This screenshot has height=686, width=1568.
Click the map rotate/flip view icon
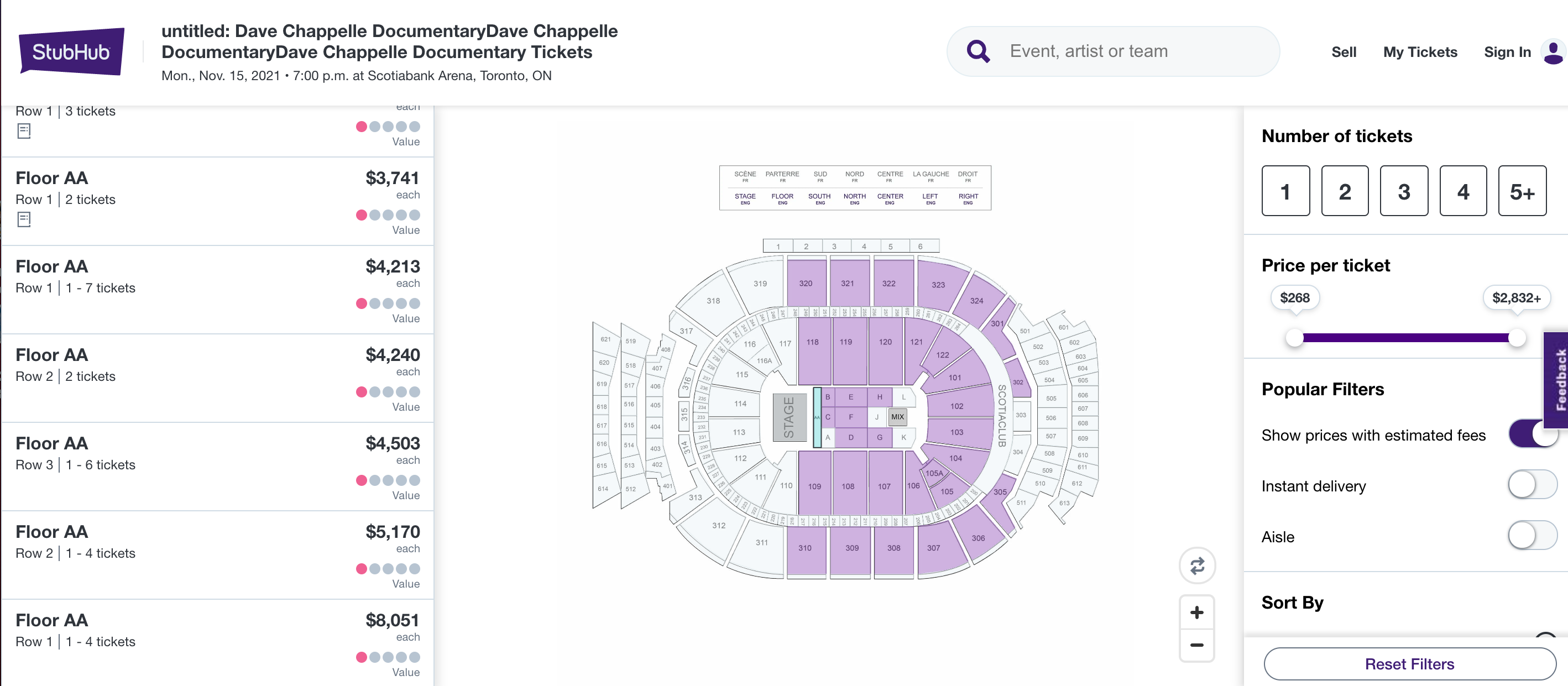[1196, 566]
